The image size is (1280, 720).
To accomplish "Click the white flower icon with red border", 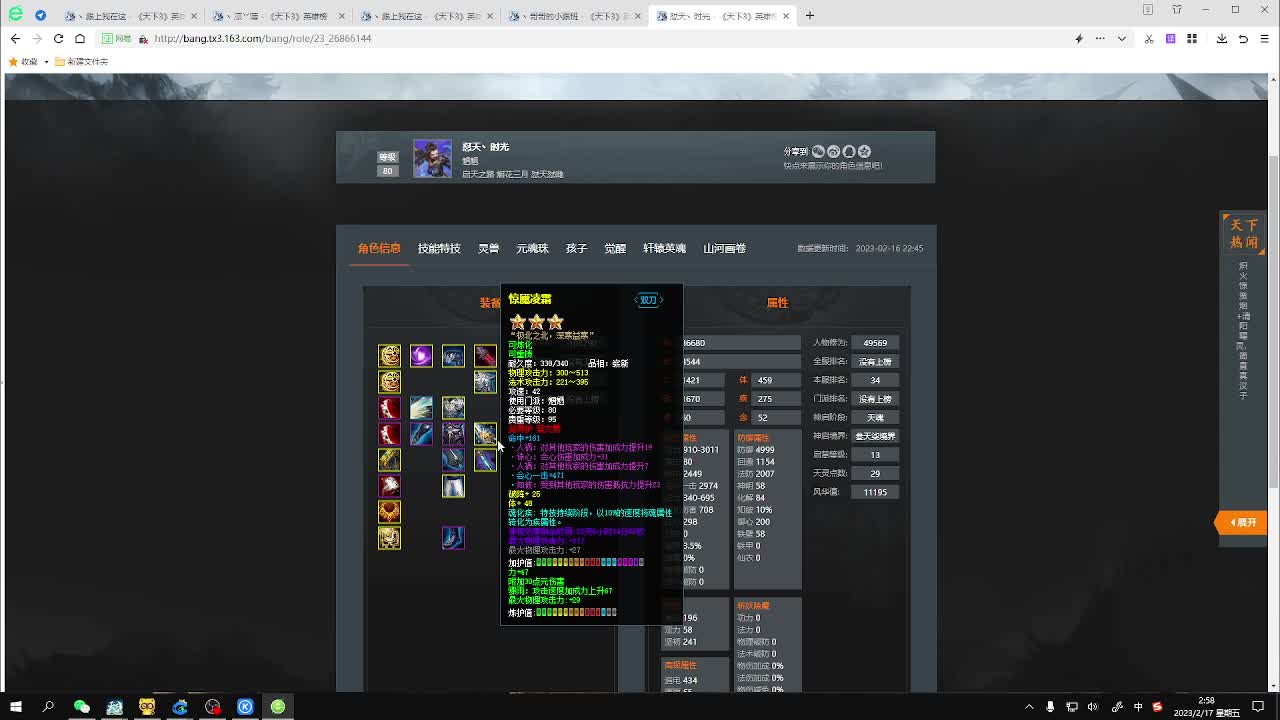I will tap(389, 486).
